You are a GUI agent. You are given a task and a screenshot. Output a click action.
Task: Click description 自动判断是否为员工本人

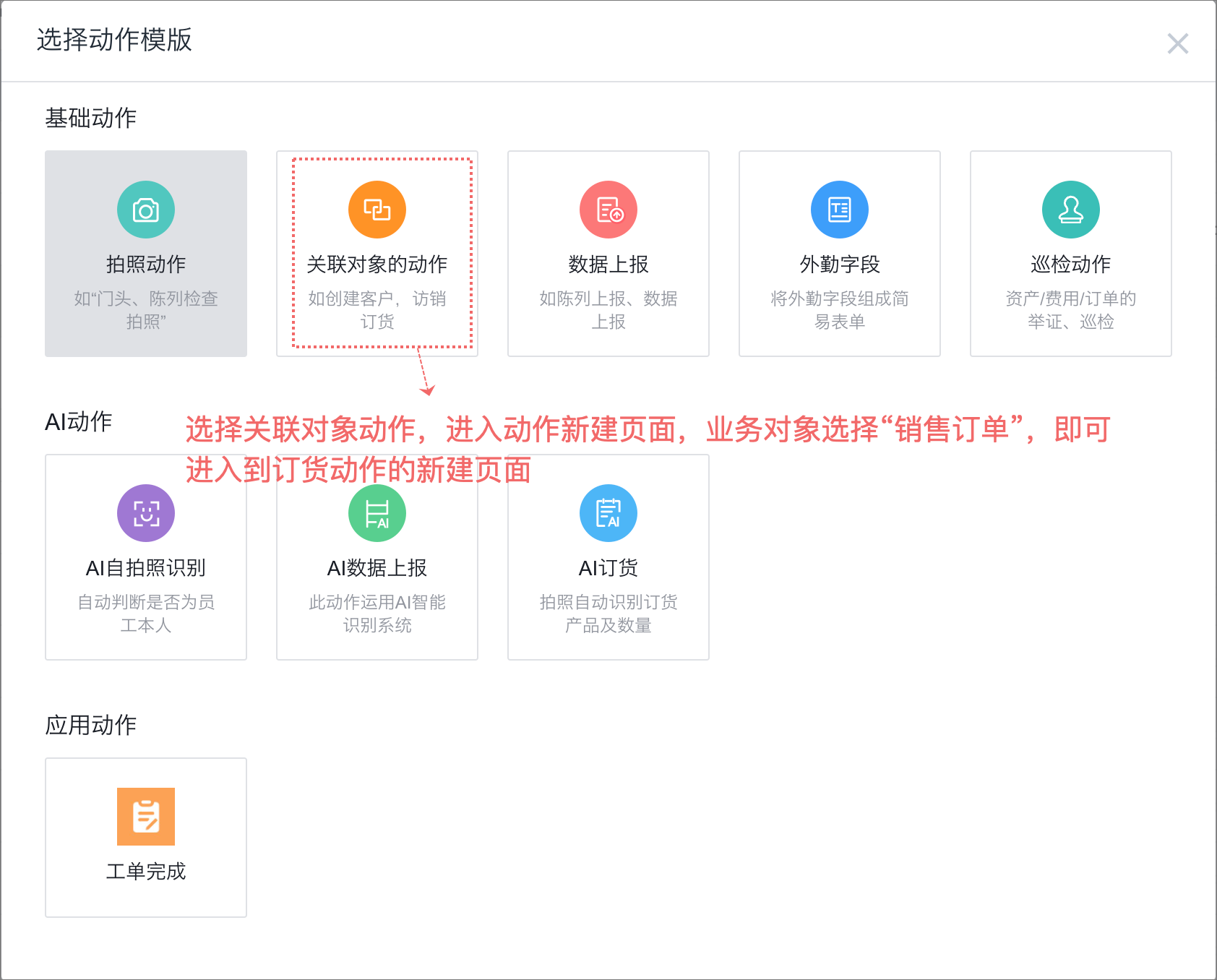[146, 614]
